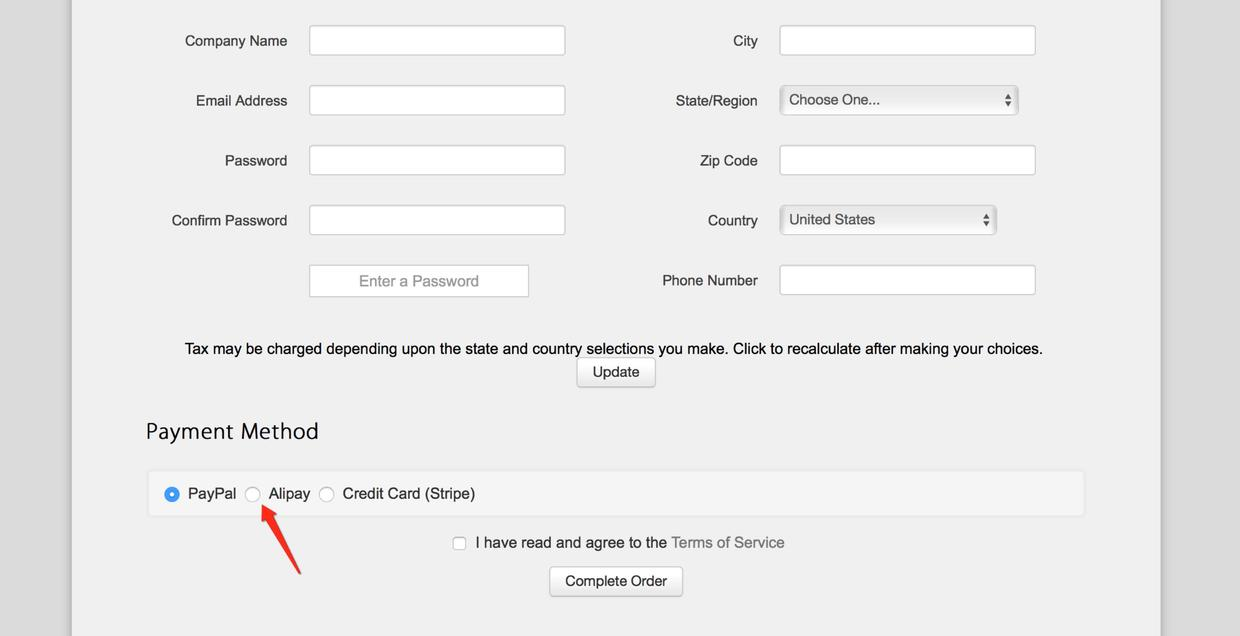Open the Terms of Service link
This screenshot has width=1240, height=636.
727,543
